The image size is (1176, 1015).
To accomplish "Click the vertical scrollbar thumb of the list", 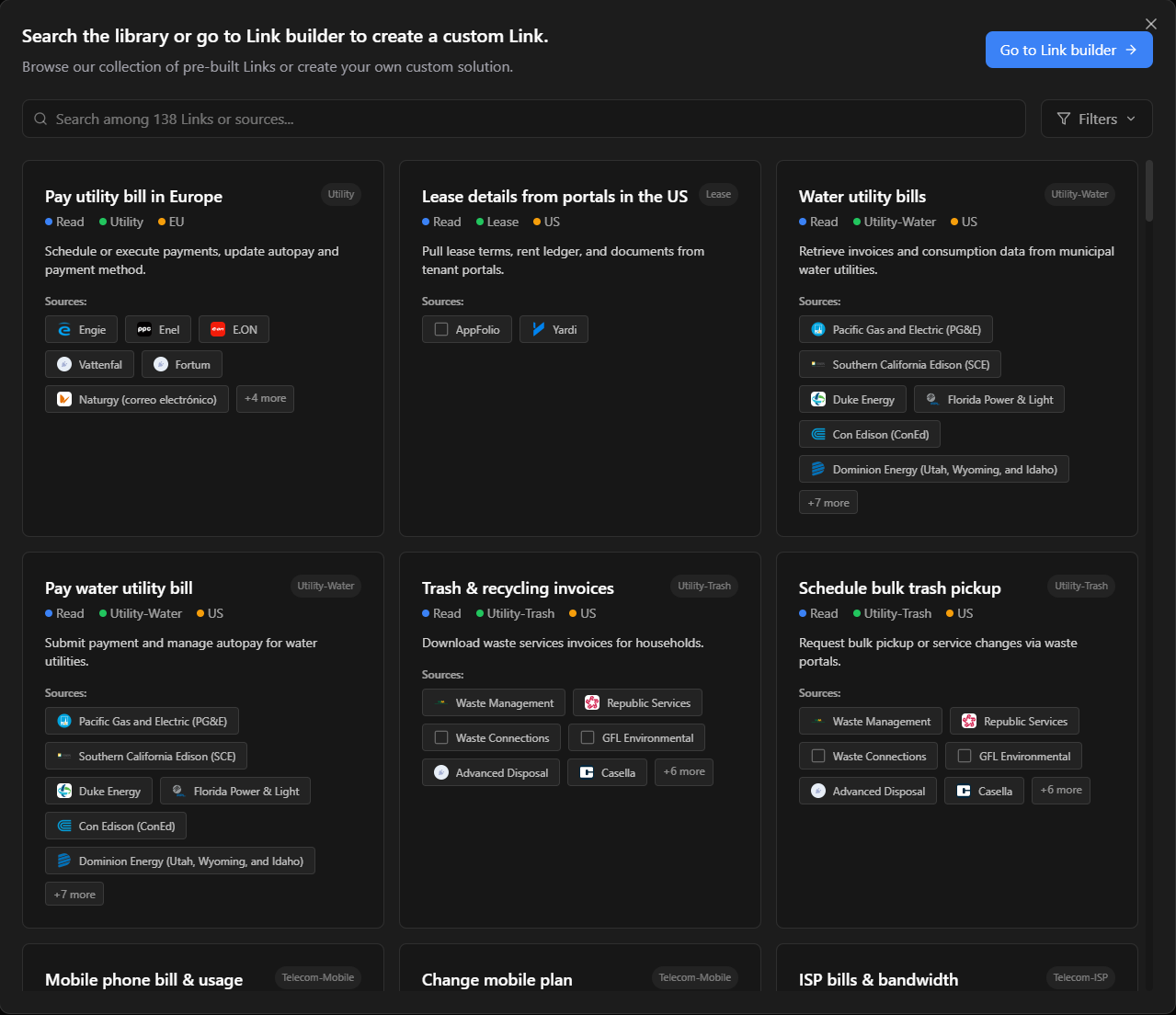I will click(1148, 191).
